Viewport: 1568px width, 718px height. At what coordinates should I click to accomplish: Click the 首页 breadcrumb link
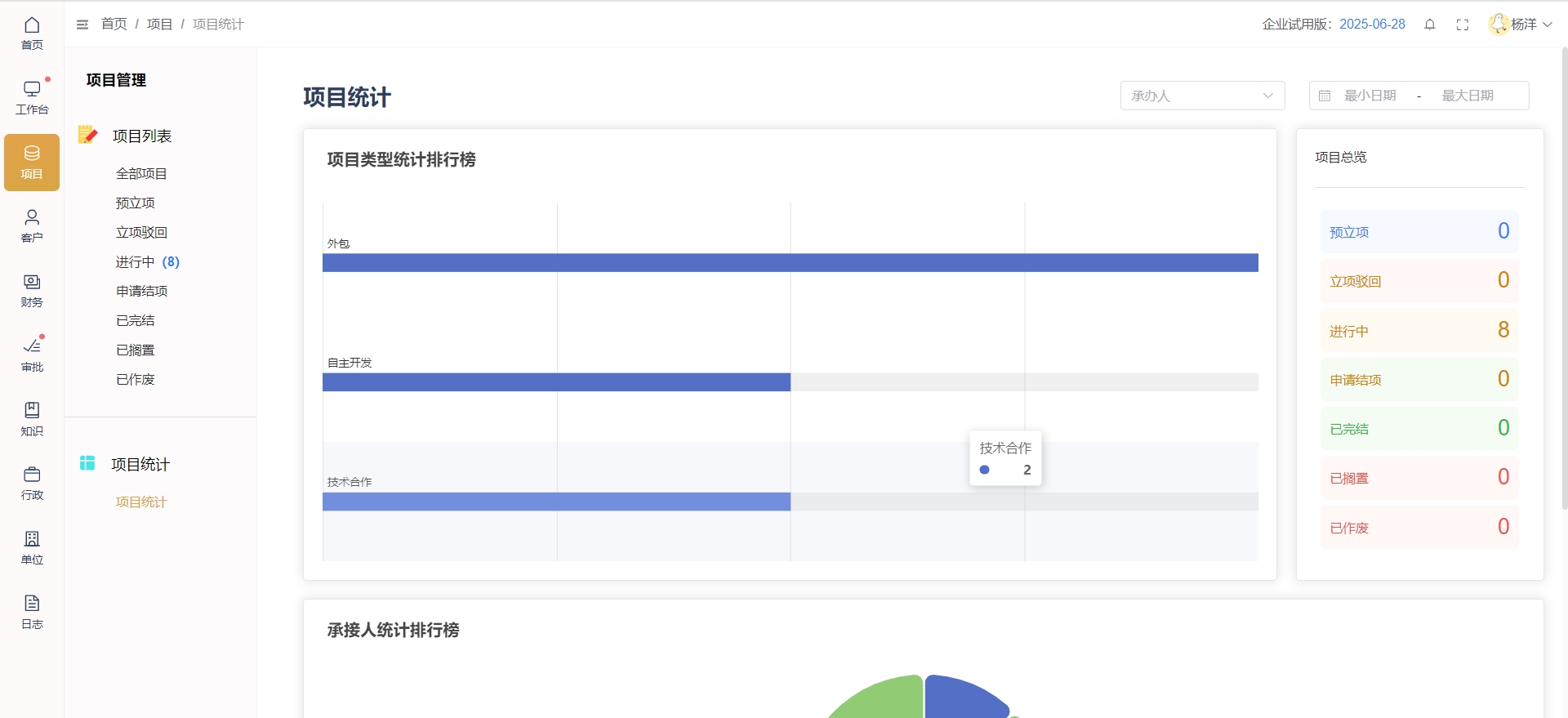point(114,25)
